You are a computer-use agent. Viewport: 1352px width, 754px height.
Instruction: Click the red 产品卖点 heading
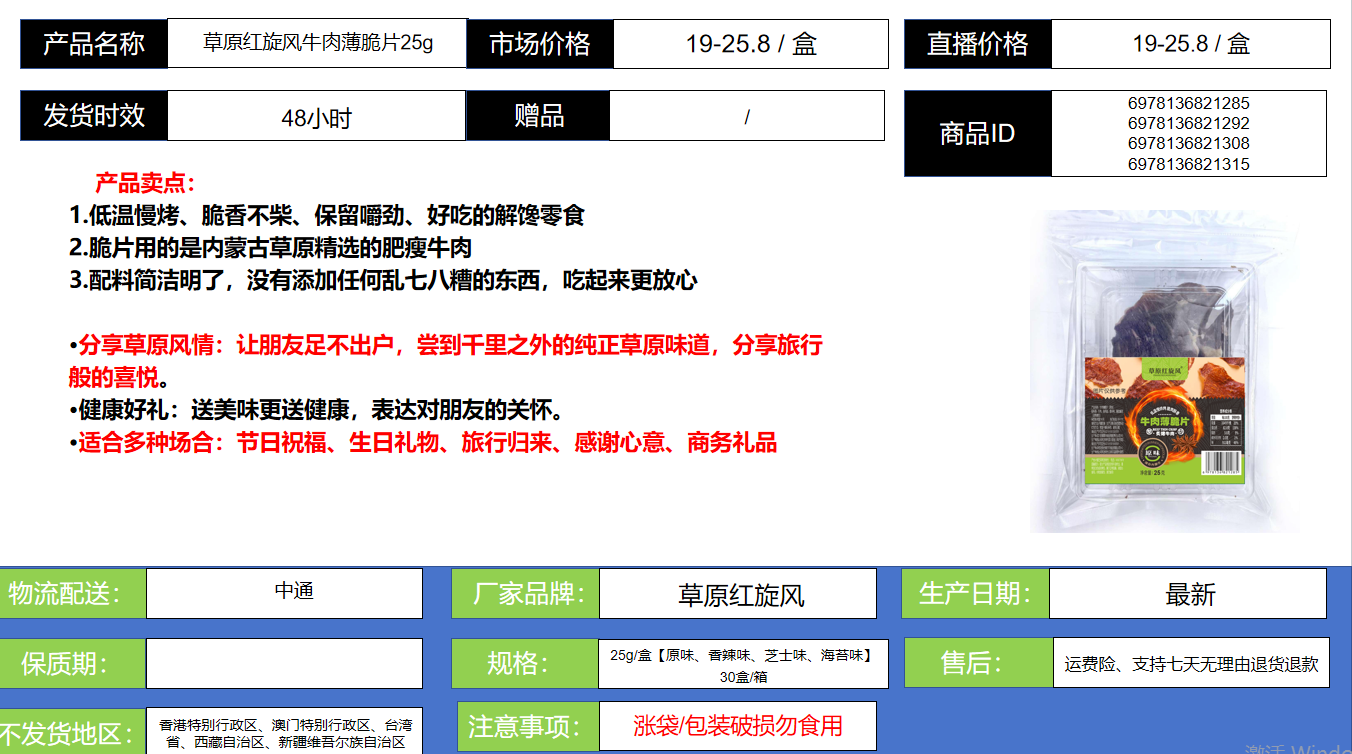coord(145,183)
